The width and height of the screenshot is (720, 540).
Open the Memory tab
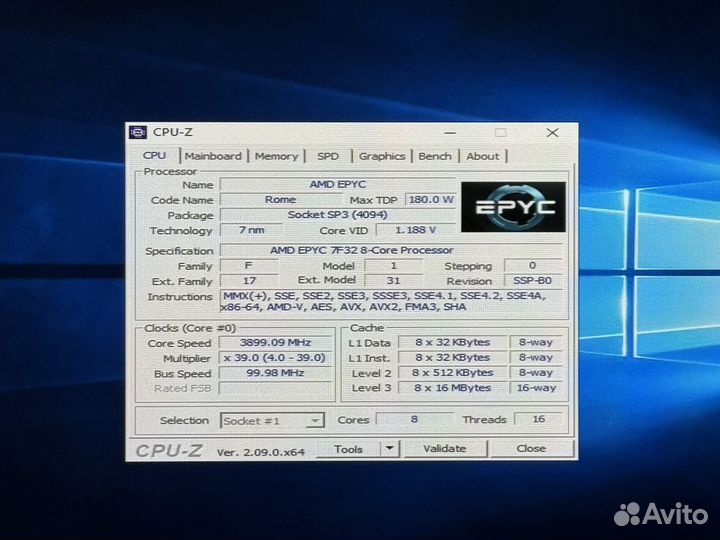[x=276, y=156]
